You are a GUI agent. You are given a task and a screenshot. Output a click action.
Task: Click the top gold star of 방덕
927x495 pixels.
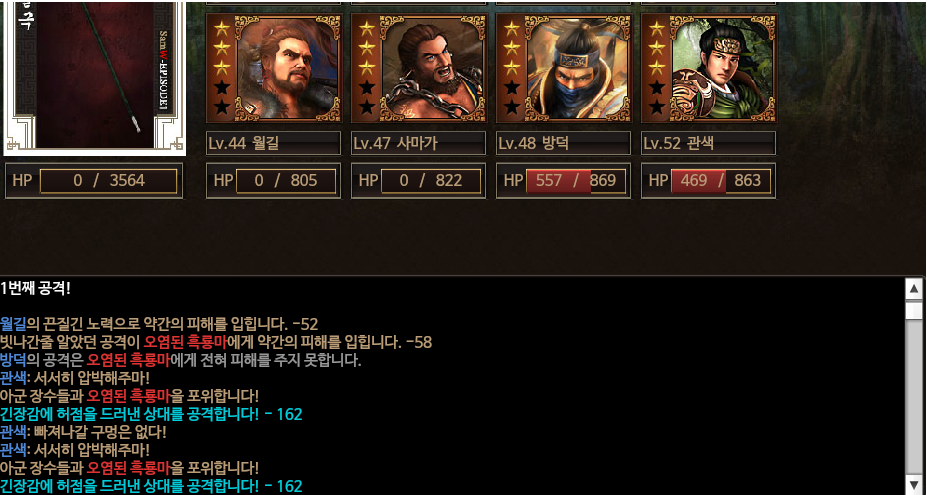(511, 28)
